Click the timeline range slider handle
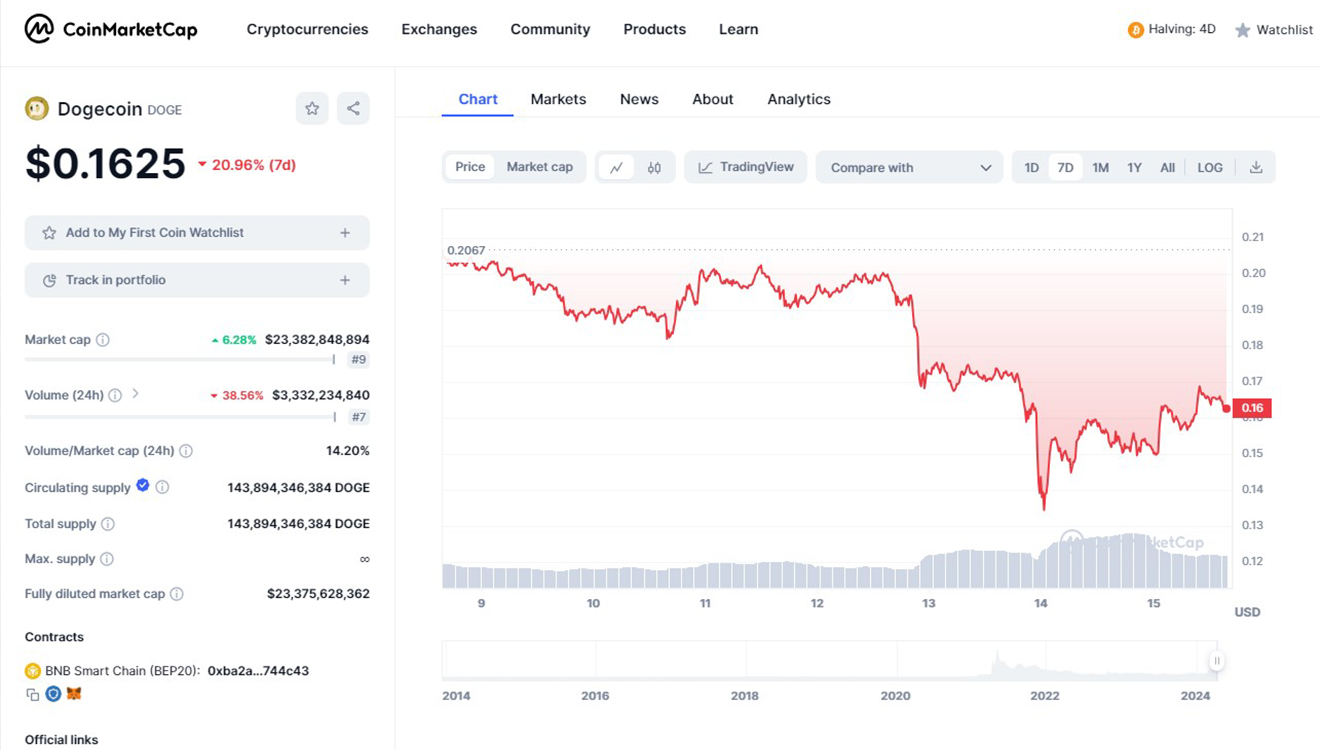Image resolution: width=1320 pixels, height=750 pixels. [x=1216, y=661]
